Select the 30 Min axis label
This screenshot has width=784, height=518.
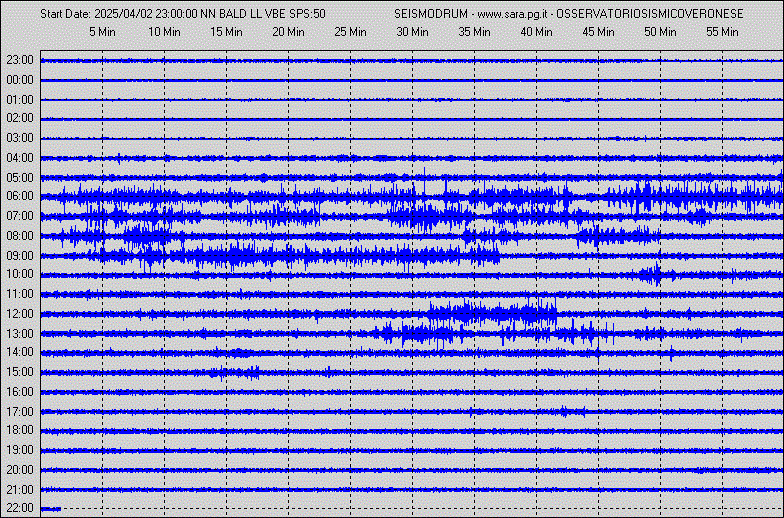coord(412,32)
